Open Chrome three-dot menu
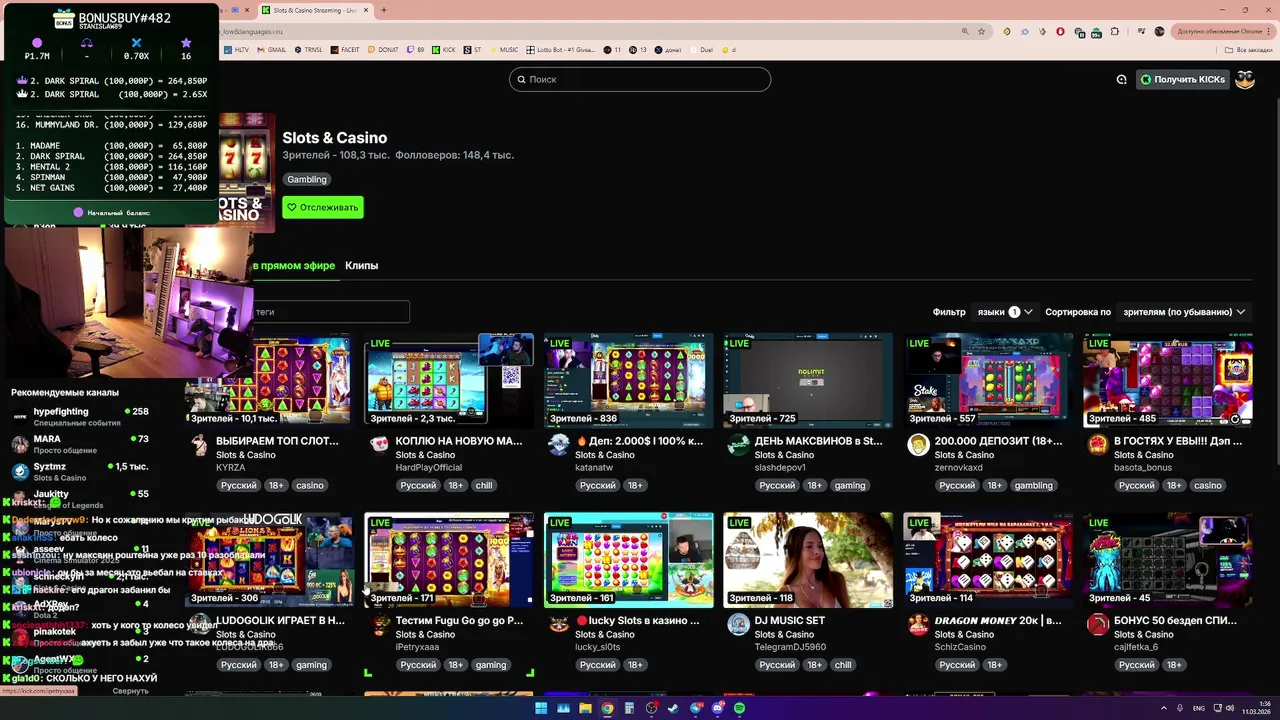Viewport: 1280px width, 720px height. tap(1268, 31)
